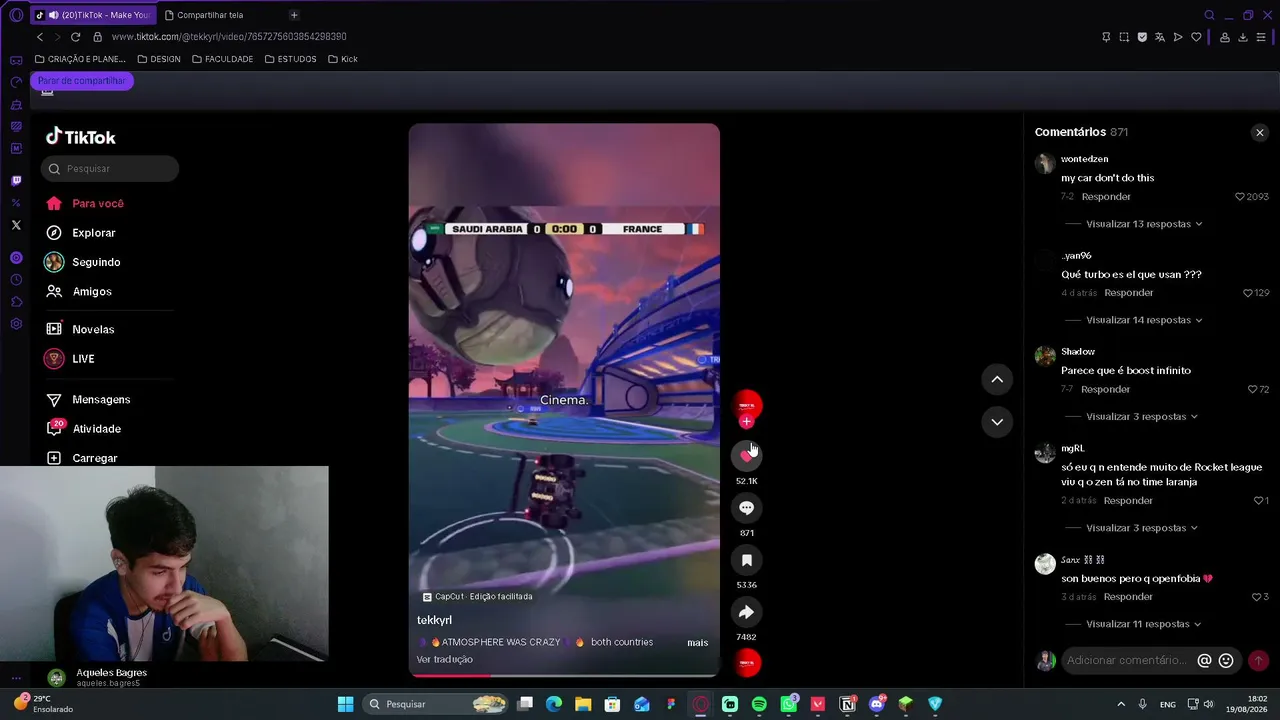Close the Comentários panel

coord(1260,132)
